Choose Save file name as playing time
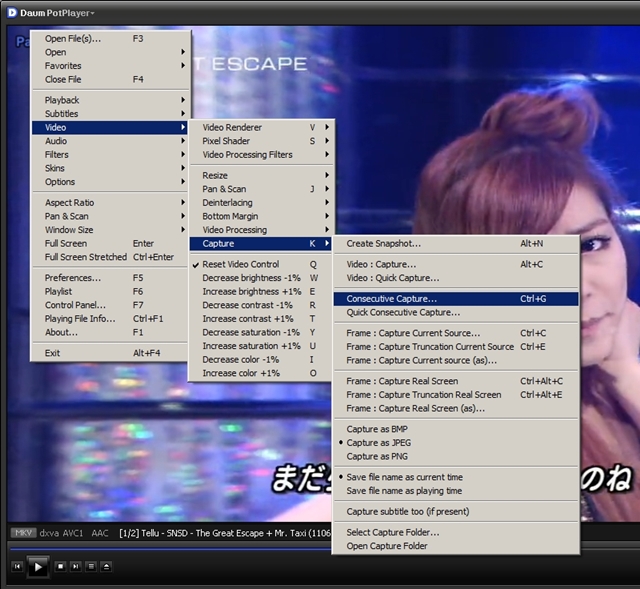Viewport: 640px width, 589px height. (404, 491)
